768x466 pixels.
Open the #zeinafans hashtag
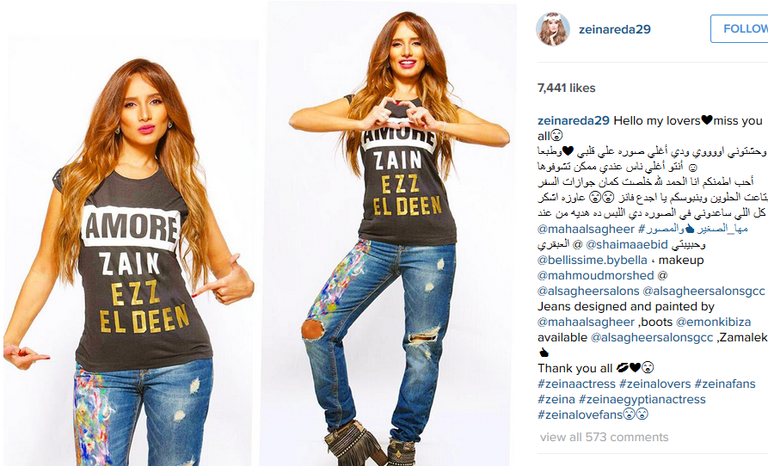tap(725, 384)
